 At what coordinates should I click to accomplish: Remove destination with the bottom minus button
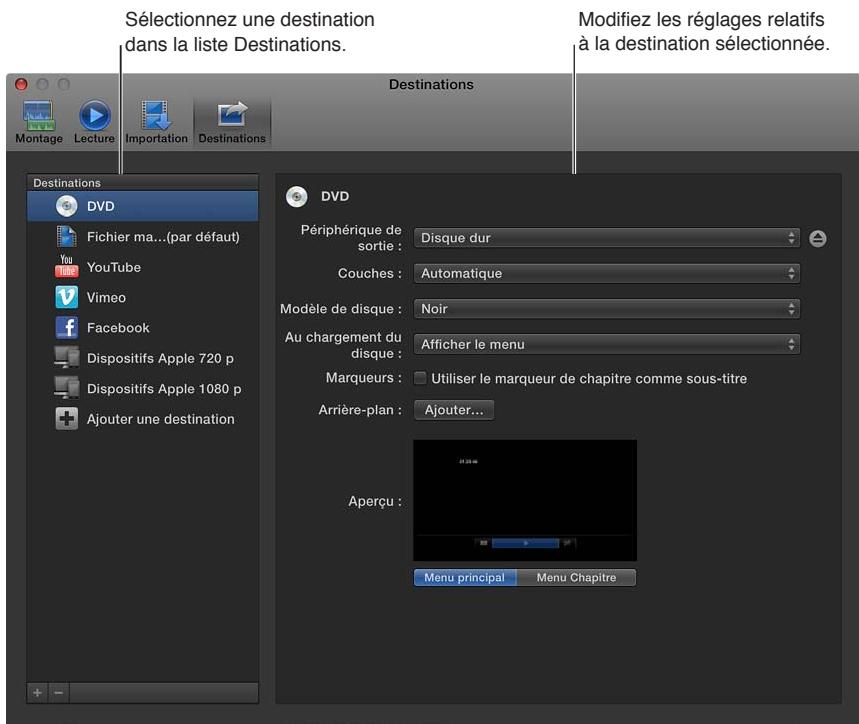59,693
